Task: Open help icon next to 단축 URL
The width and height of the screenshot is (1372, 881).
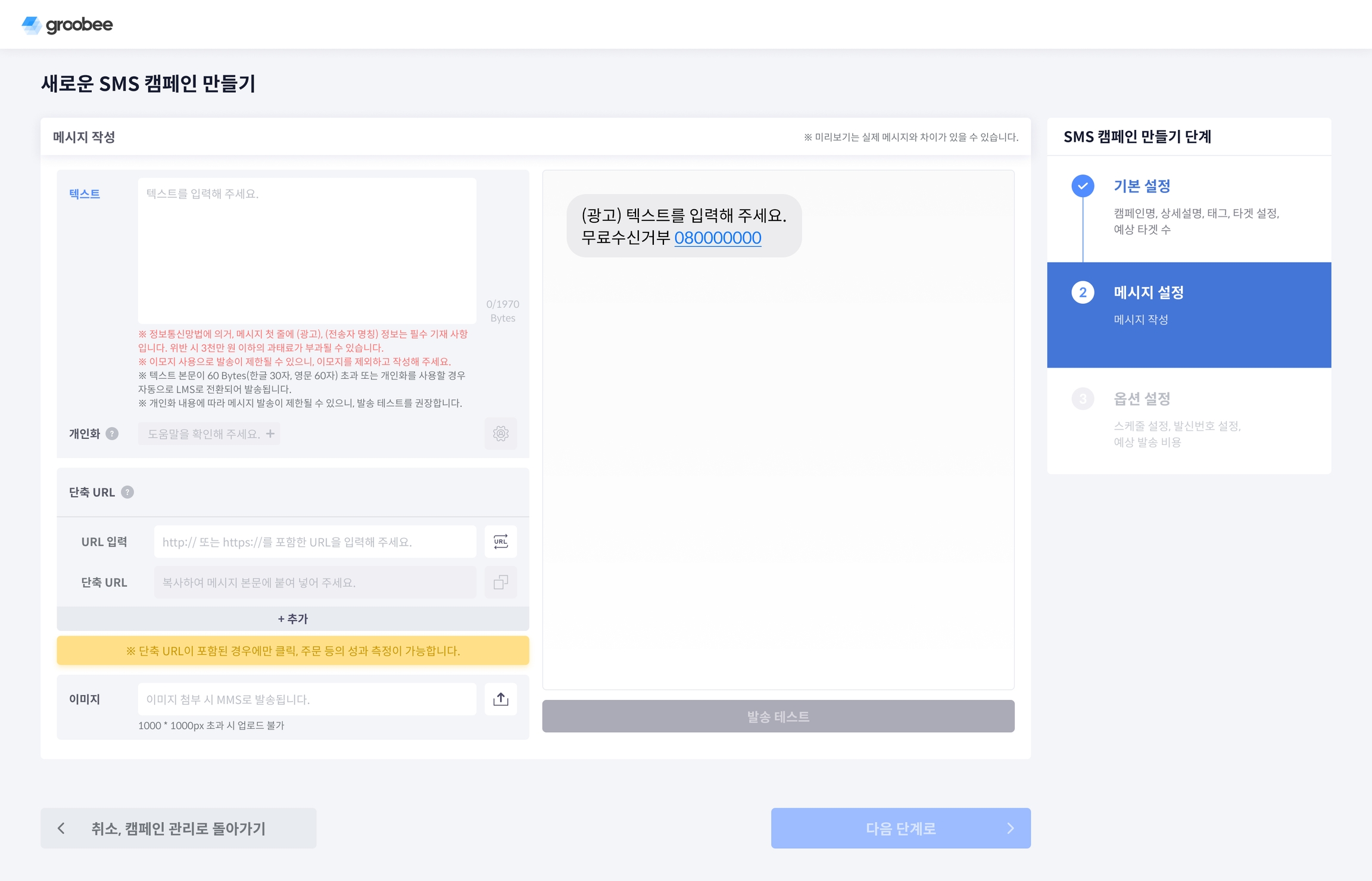Action: (x=127, y=492)
